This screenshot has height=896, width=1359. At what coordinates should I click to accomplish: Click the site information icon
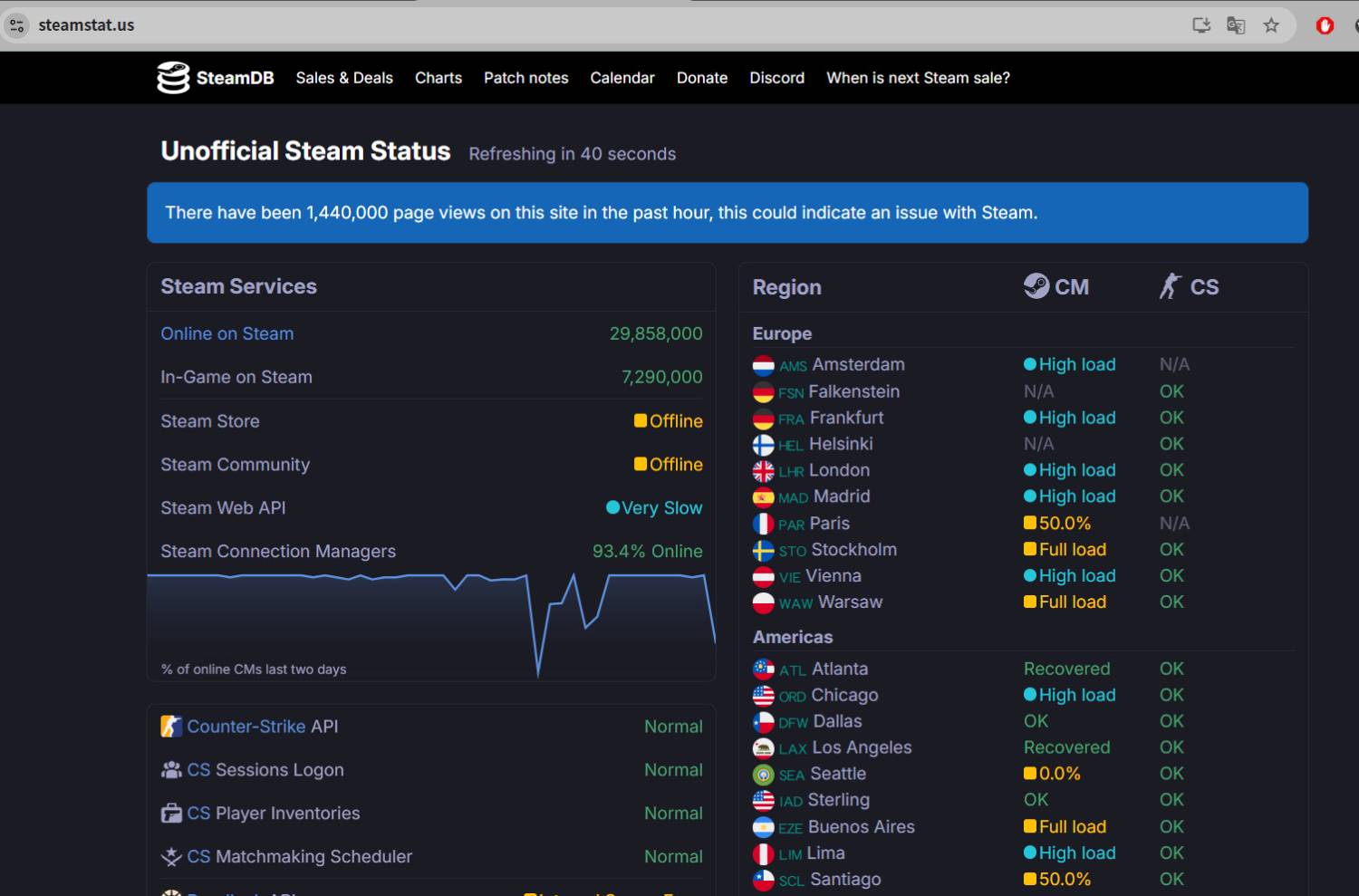point(17,25)
